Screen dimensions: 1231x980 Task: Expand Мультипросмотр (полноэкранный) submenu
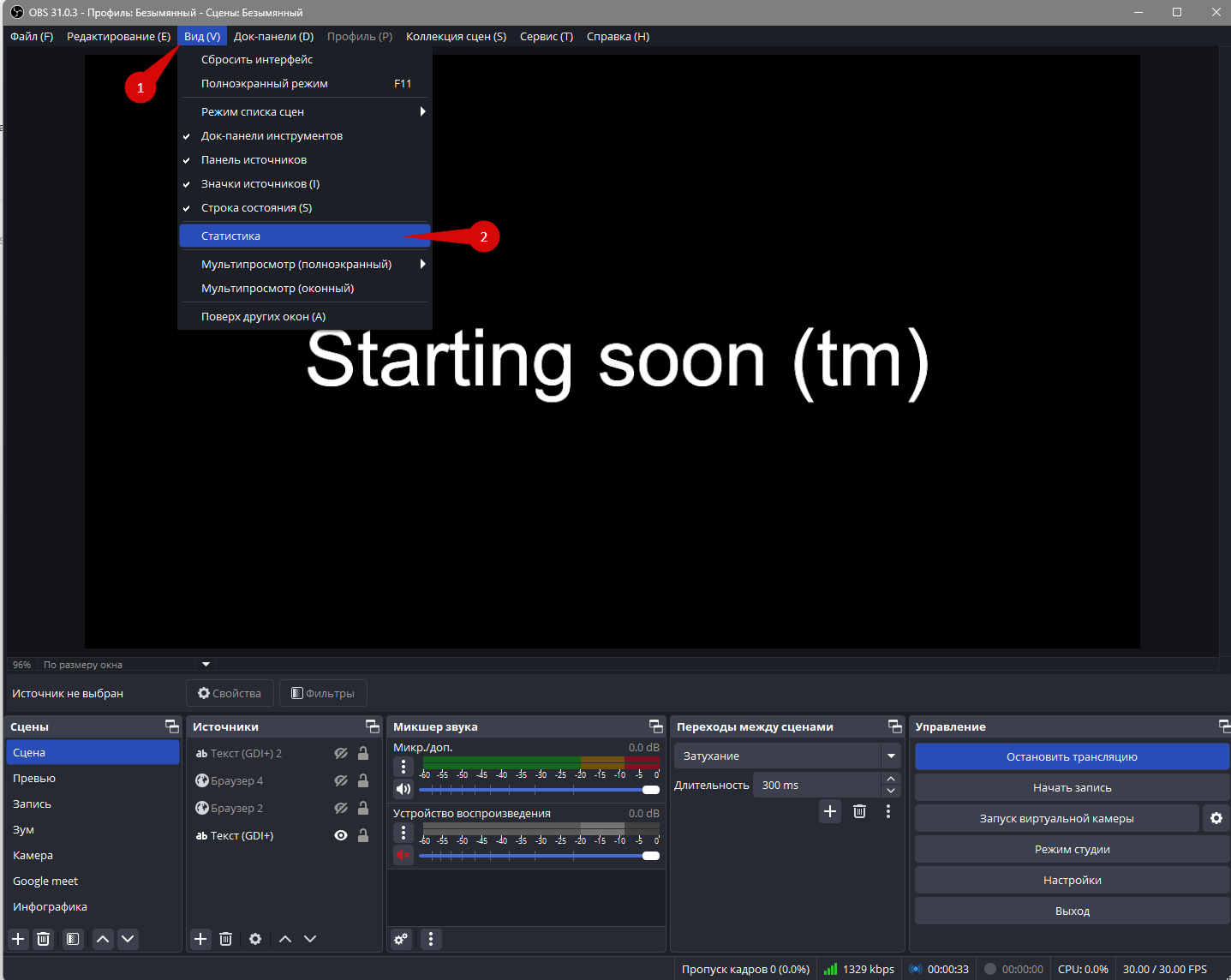304,265
